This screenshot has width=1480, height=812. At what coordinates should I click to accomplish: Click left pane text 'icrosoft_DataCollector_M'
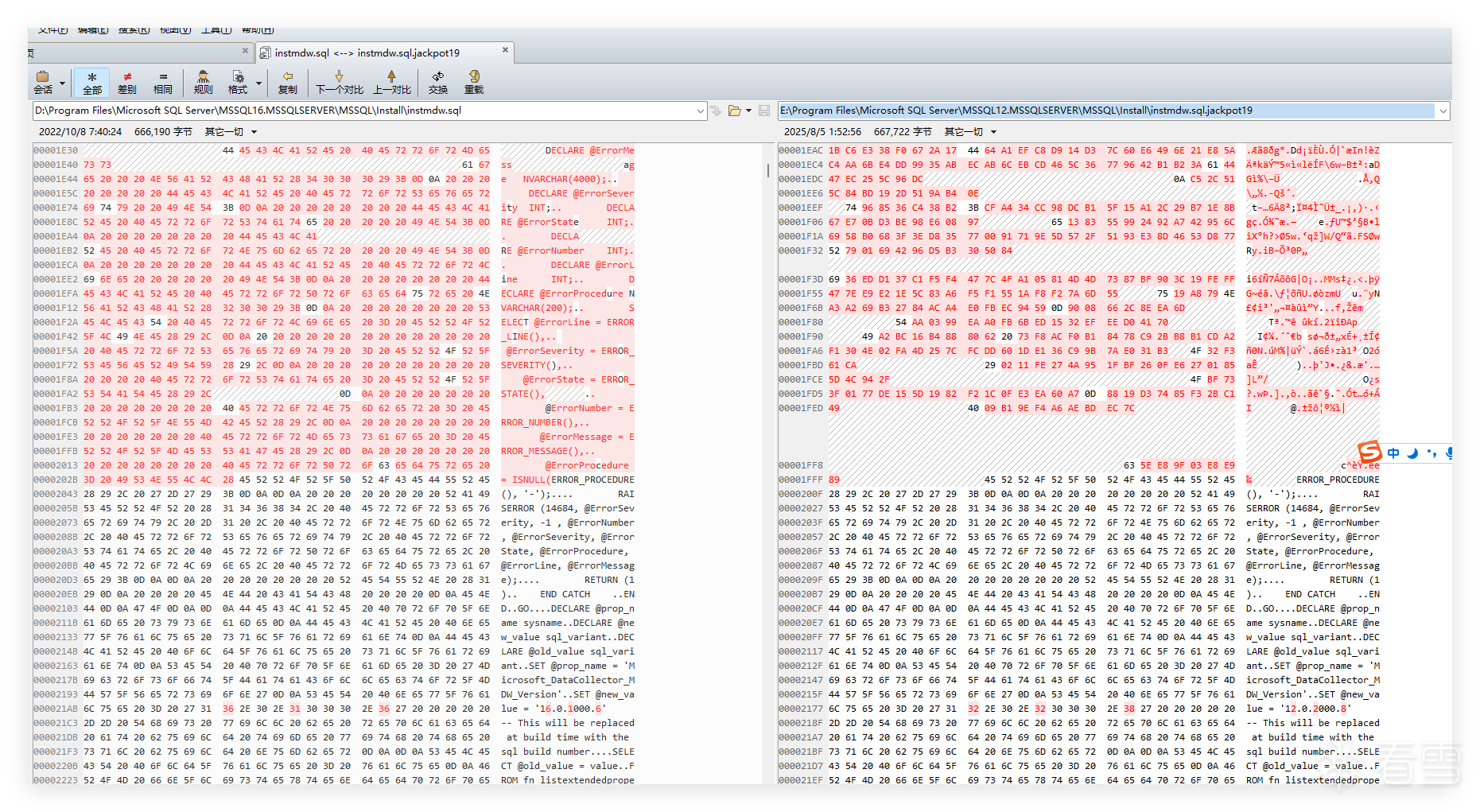pyautogui.click(x=568, y=680)
